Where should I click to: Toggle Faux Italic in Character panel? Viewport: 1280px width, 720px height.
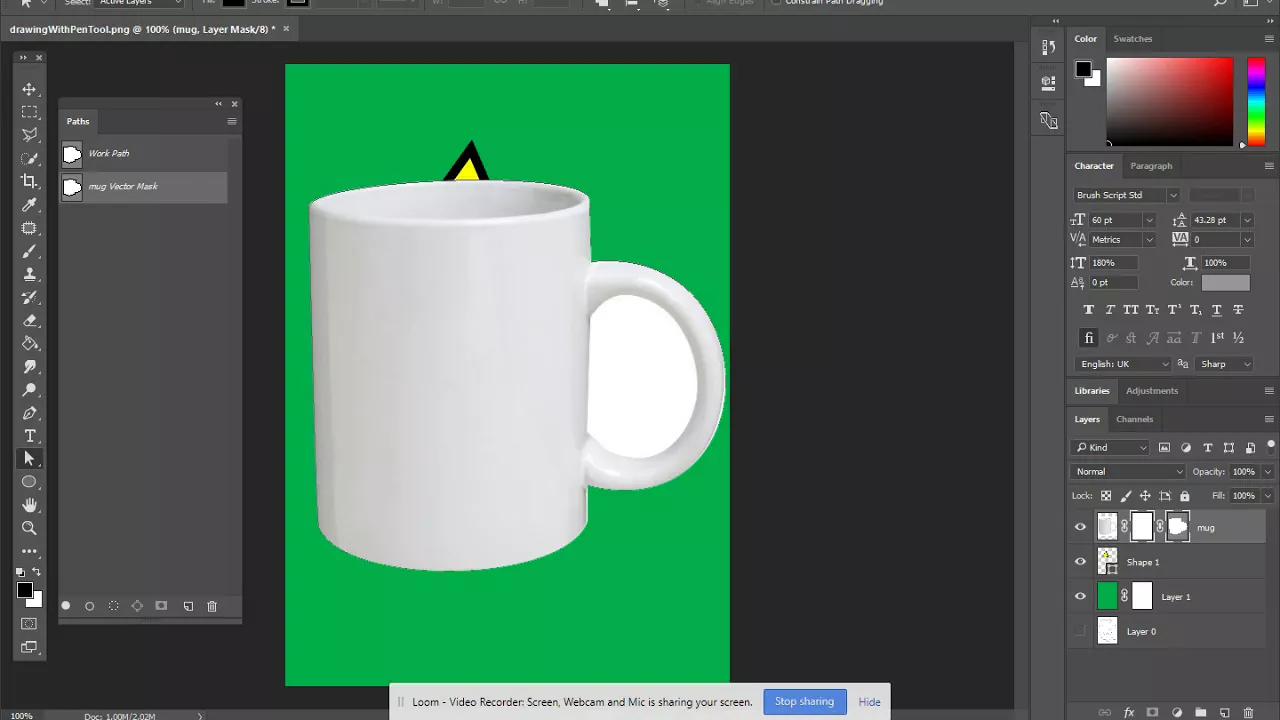point(1110,310)
